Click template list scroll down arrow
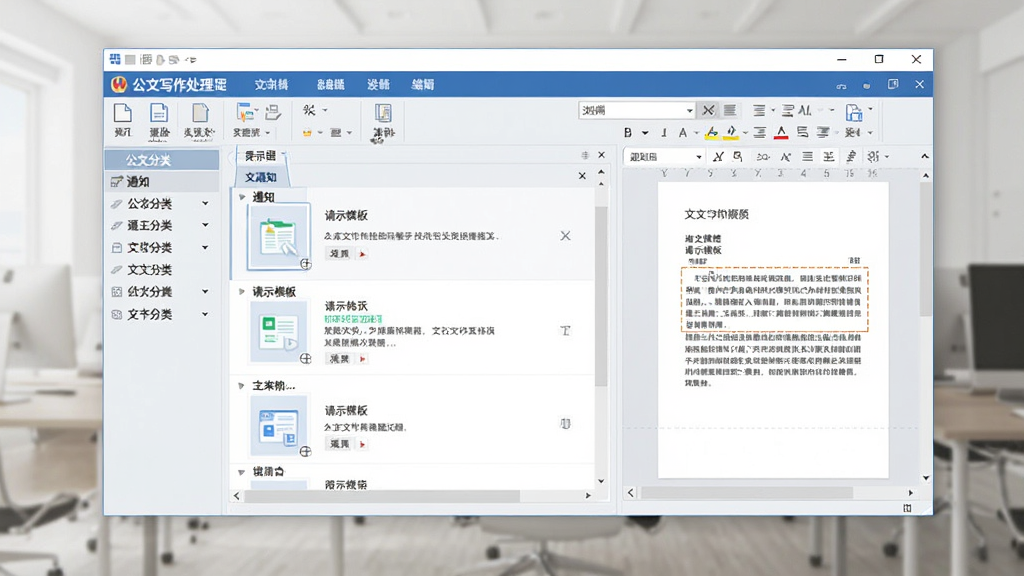This screenshot has width=1024, height=576. [x=601, y=481]
